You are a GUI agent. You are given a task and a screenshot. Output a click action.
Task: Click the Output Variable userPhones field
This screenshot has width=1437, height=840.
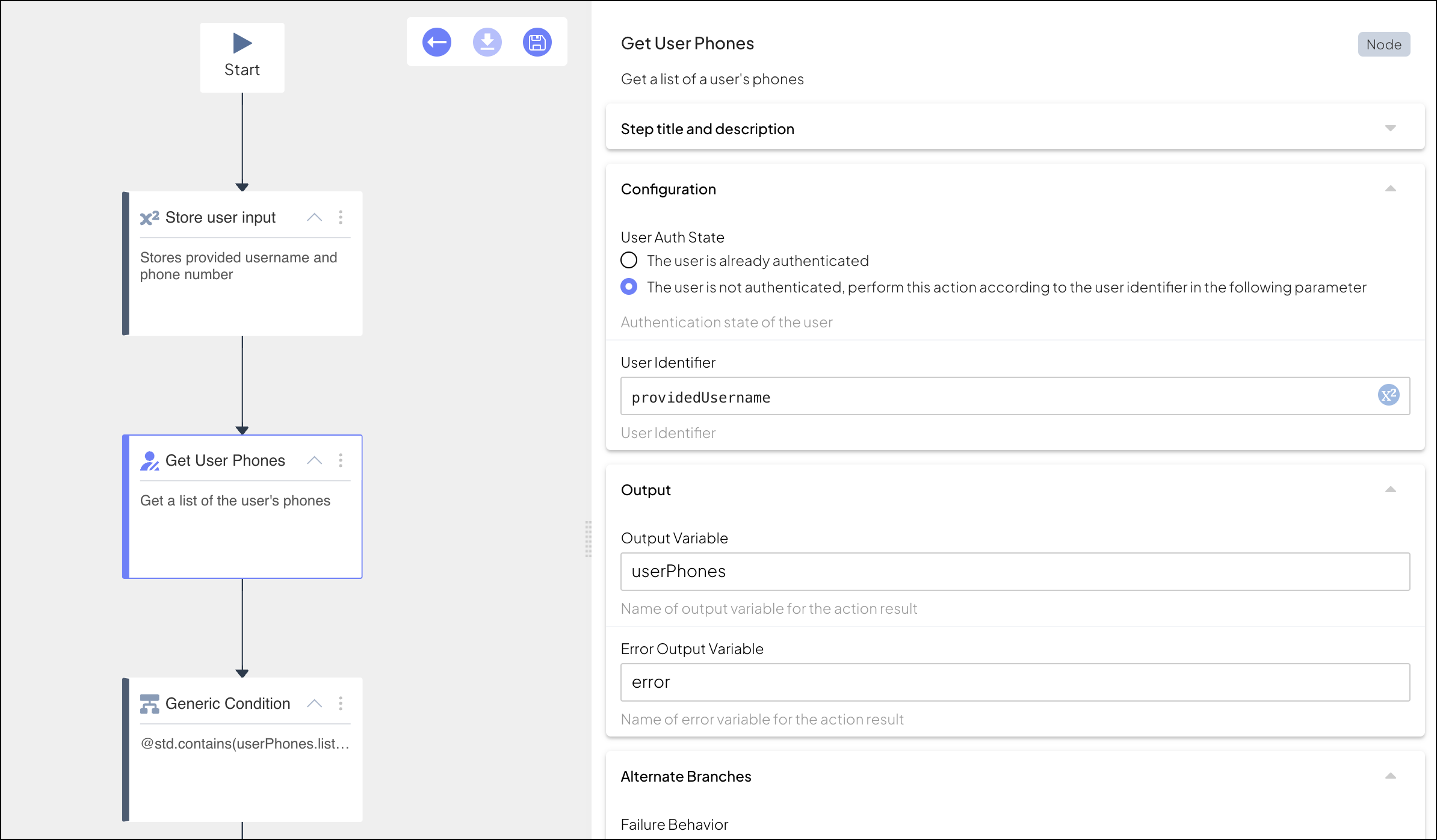1015,571
